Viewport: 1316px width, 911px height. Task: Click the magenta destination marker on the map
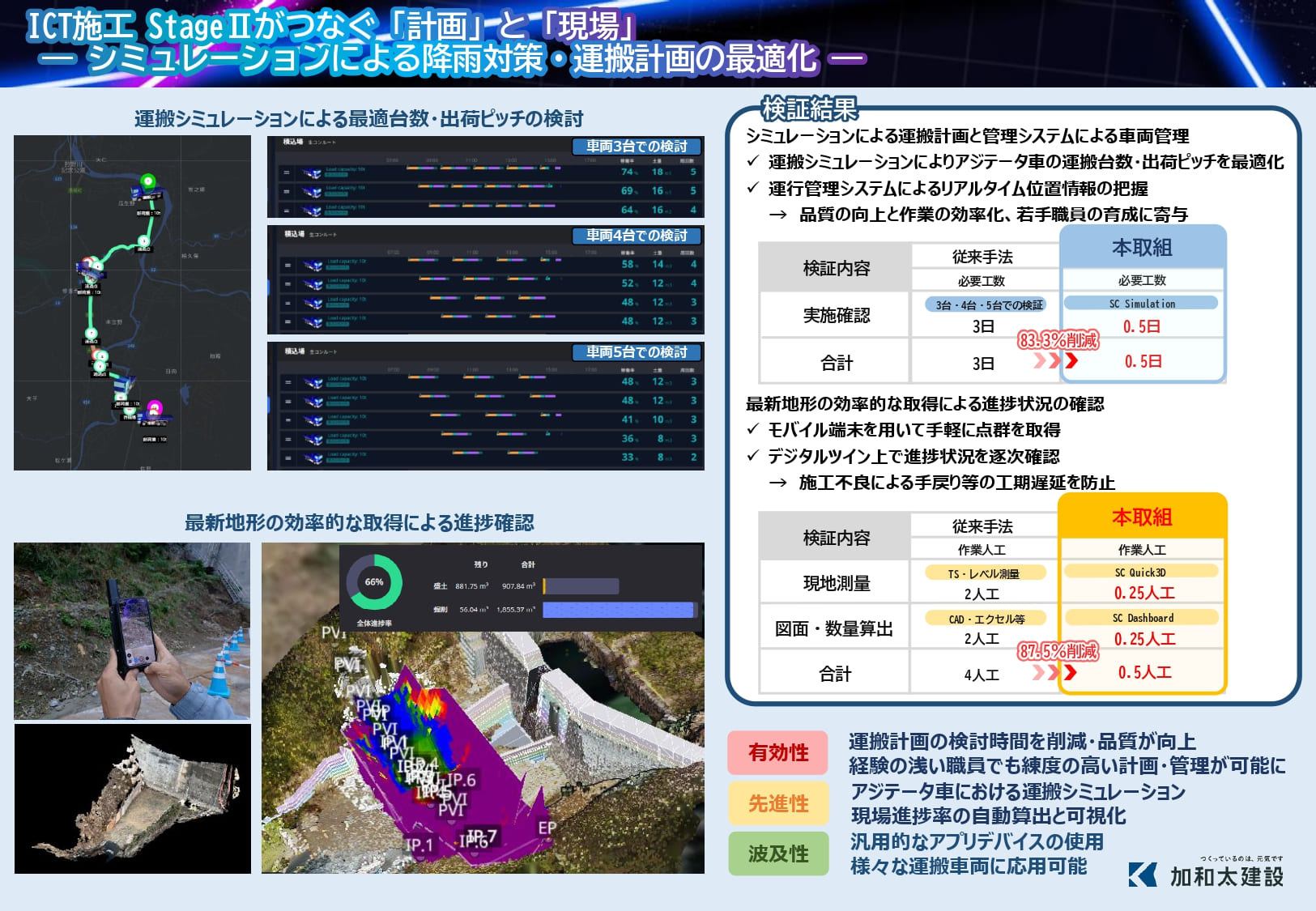click(155, 407)
